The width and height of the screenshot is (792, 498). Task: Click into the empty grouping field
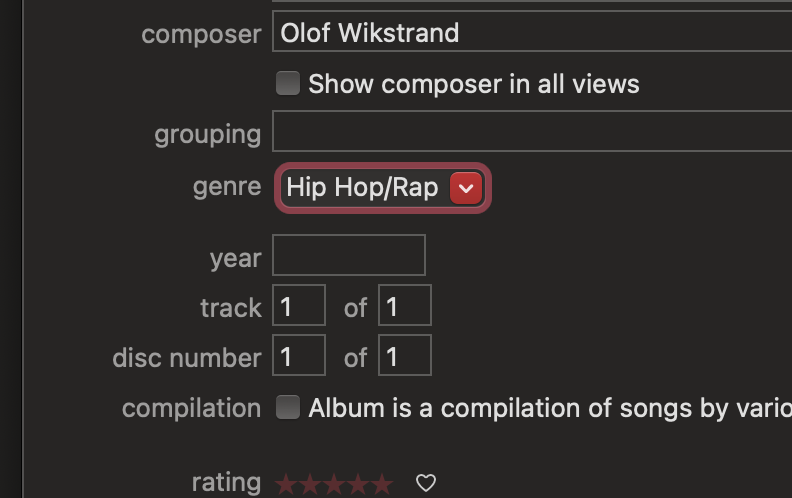(532, 131)
